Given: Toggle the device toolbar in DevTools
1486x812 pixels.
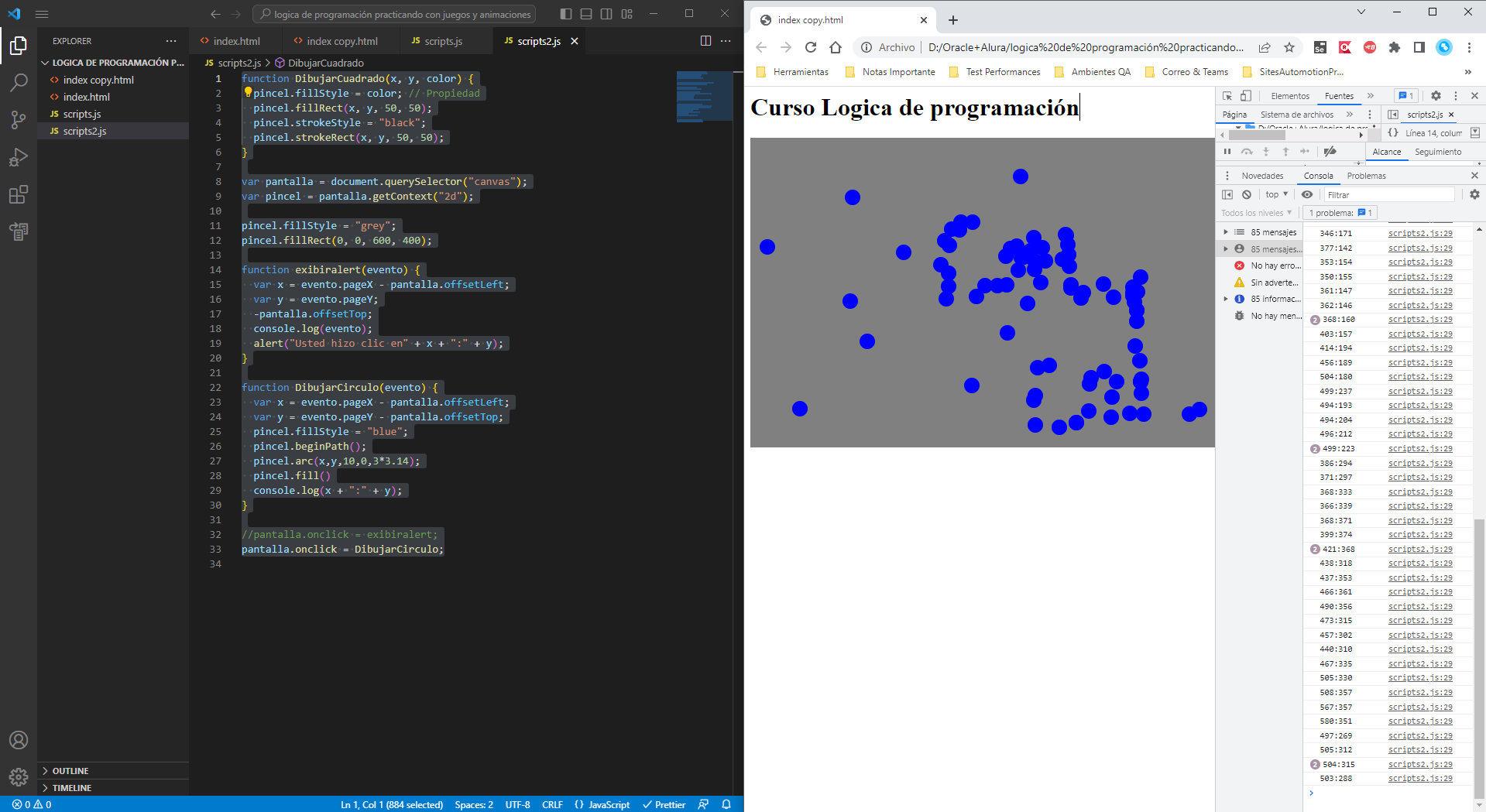Looking at the screenshot, I should pyautogui.click(x=1246, y=96).
